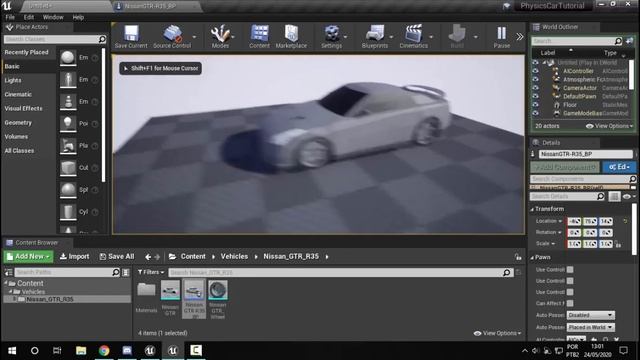Toggle visibility of DefaultPawn actor
The height and width of the screenshot is (360, 640).
click(536, 96)
